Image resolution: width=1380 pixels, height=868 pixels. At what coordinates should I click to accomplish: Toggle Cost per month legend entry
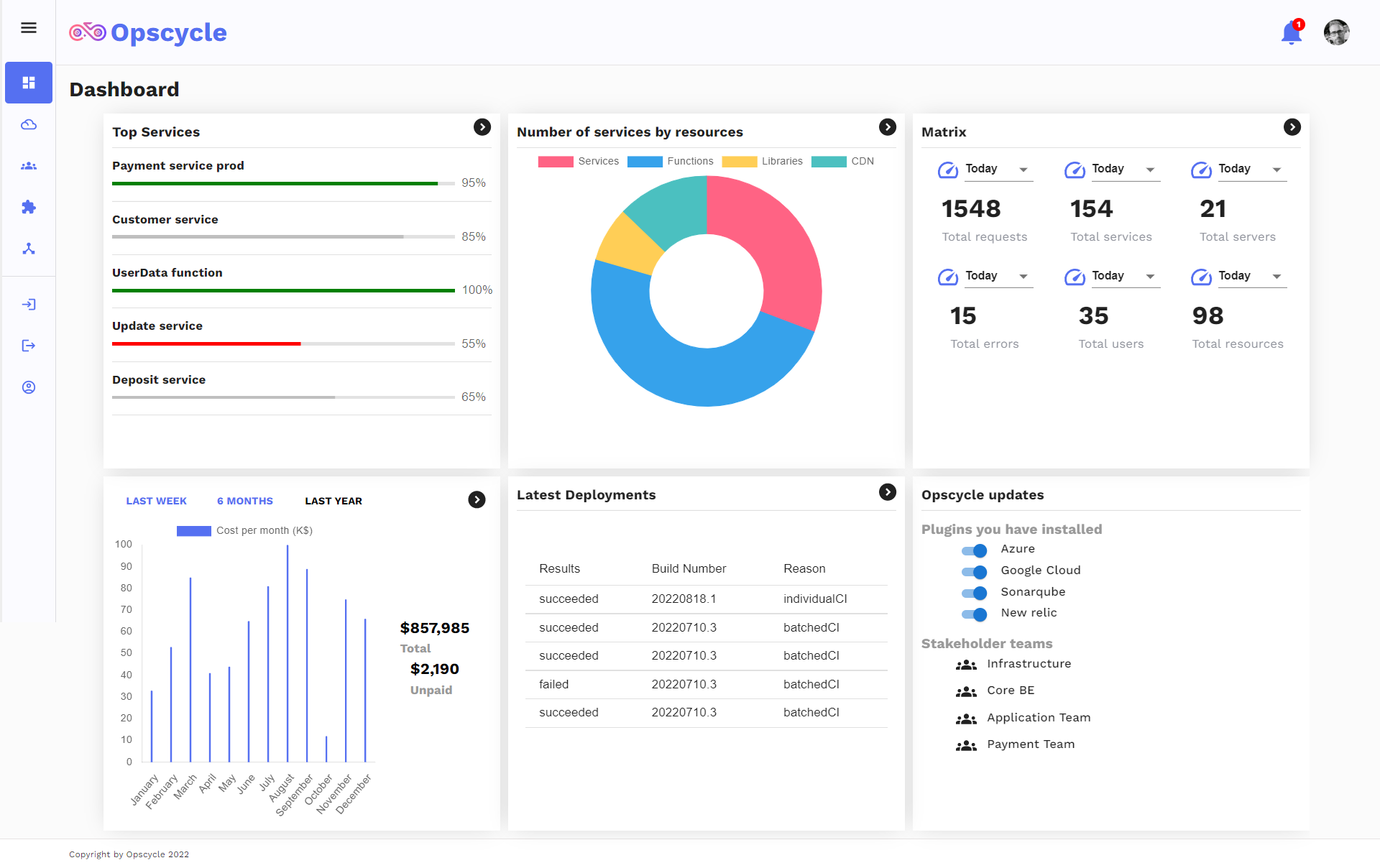click(x=244, y=531)
